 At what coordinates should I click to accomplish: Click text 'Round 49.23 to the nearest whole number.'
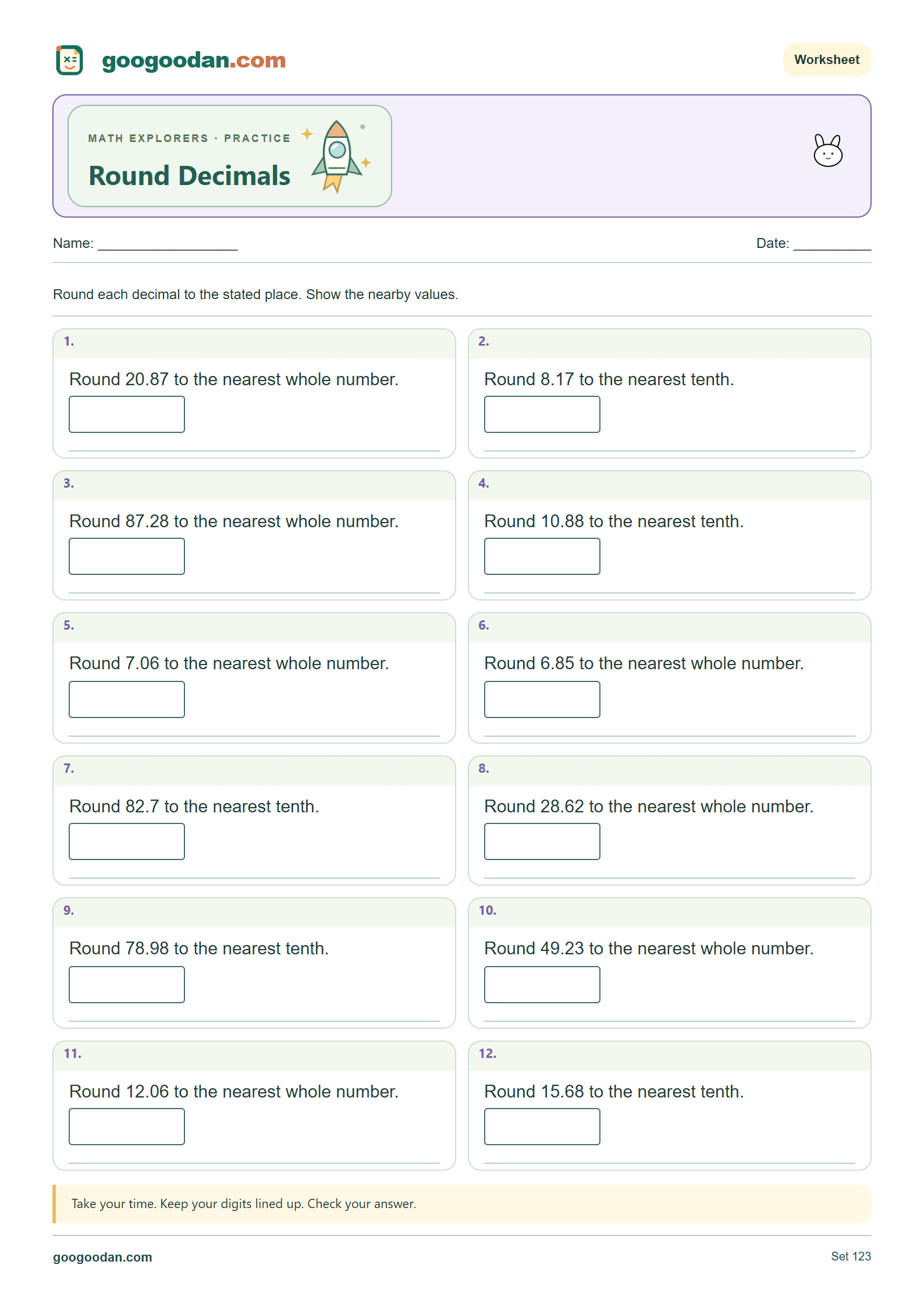point(649,949)
